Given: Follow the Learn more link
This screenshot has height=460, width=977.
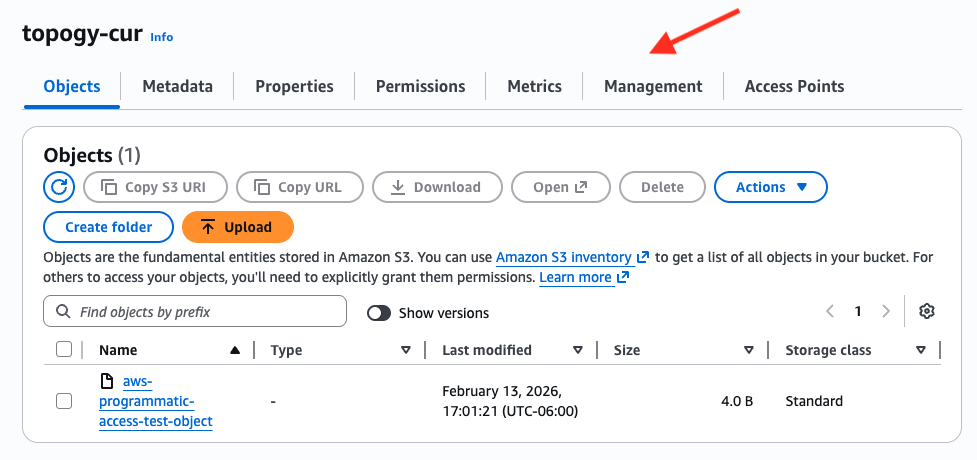Looking at the screenshot, I should click(584, 277).
